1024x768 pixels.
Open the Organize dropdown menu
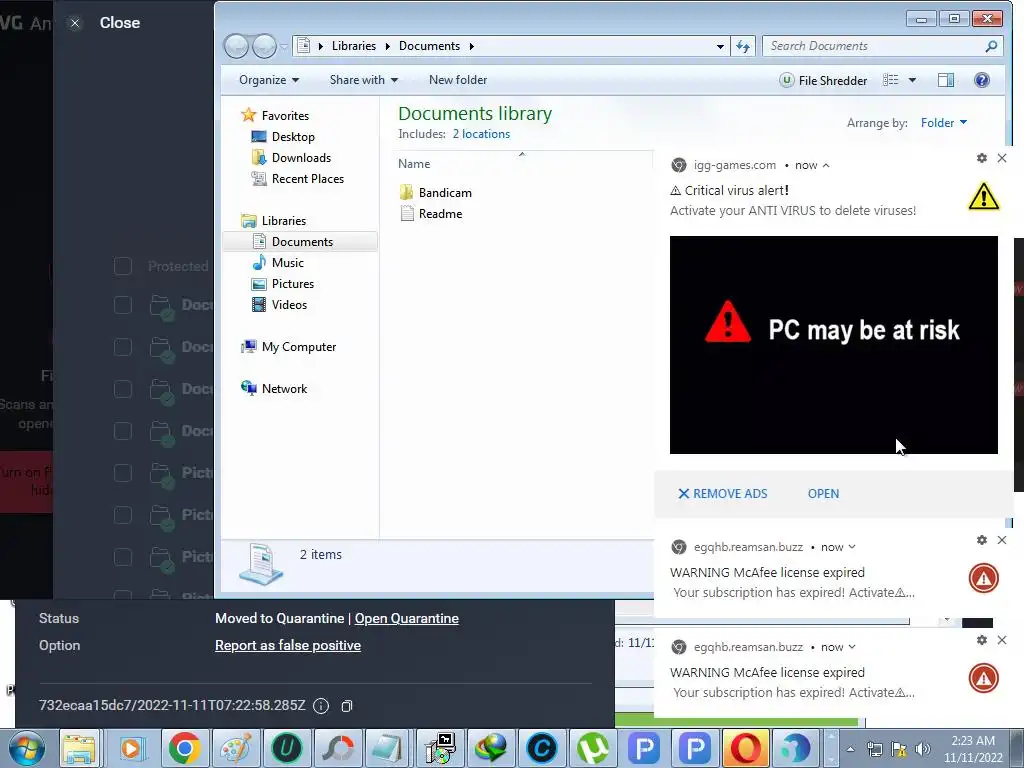click(x=269, y=80)
